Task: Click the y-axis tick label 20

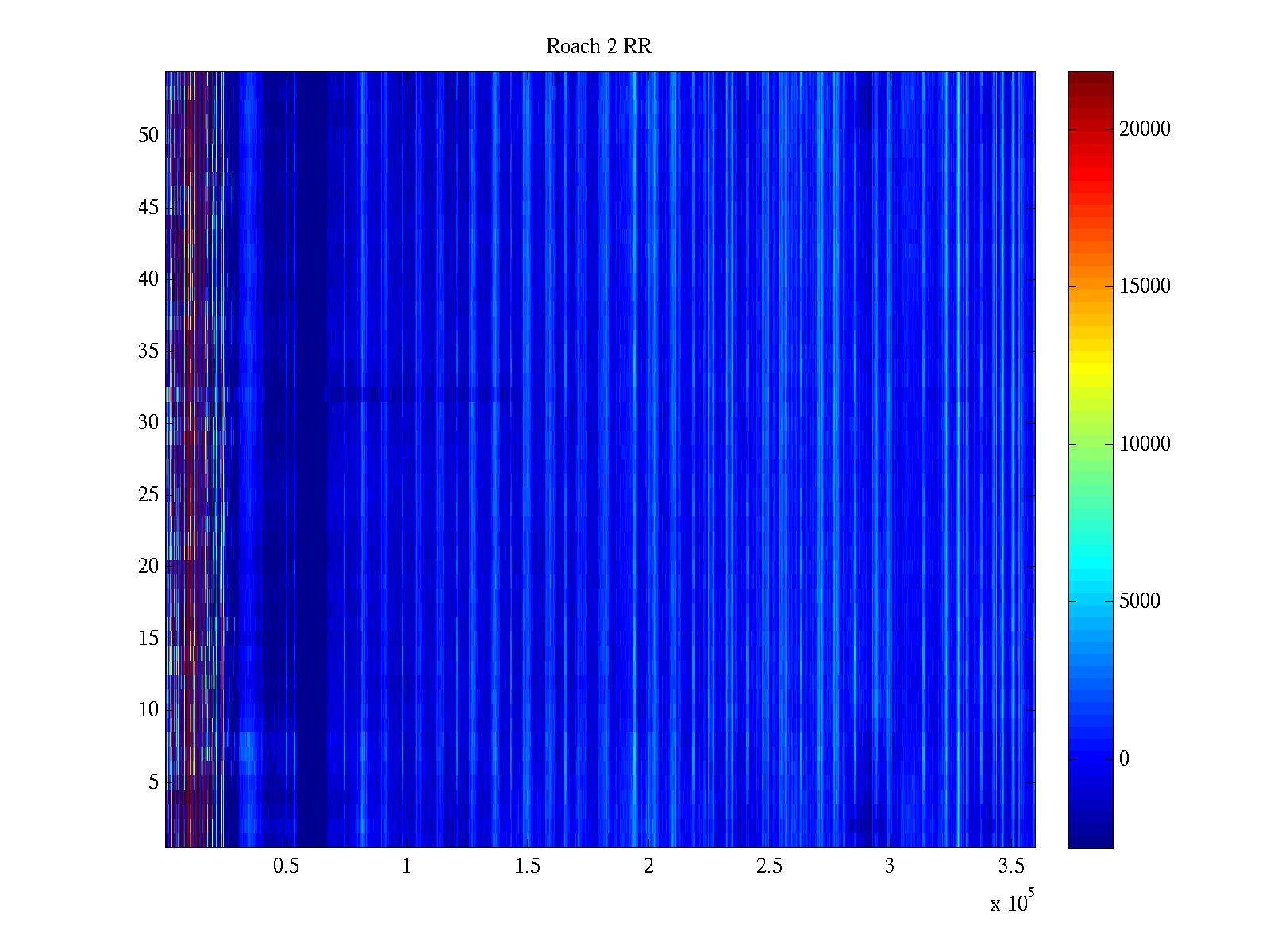Action: [148, 566]
